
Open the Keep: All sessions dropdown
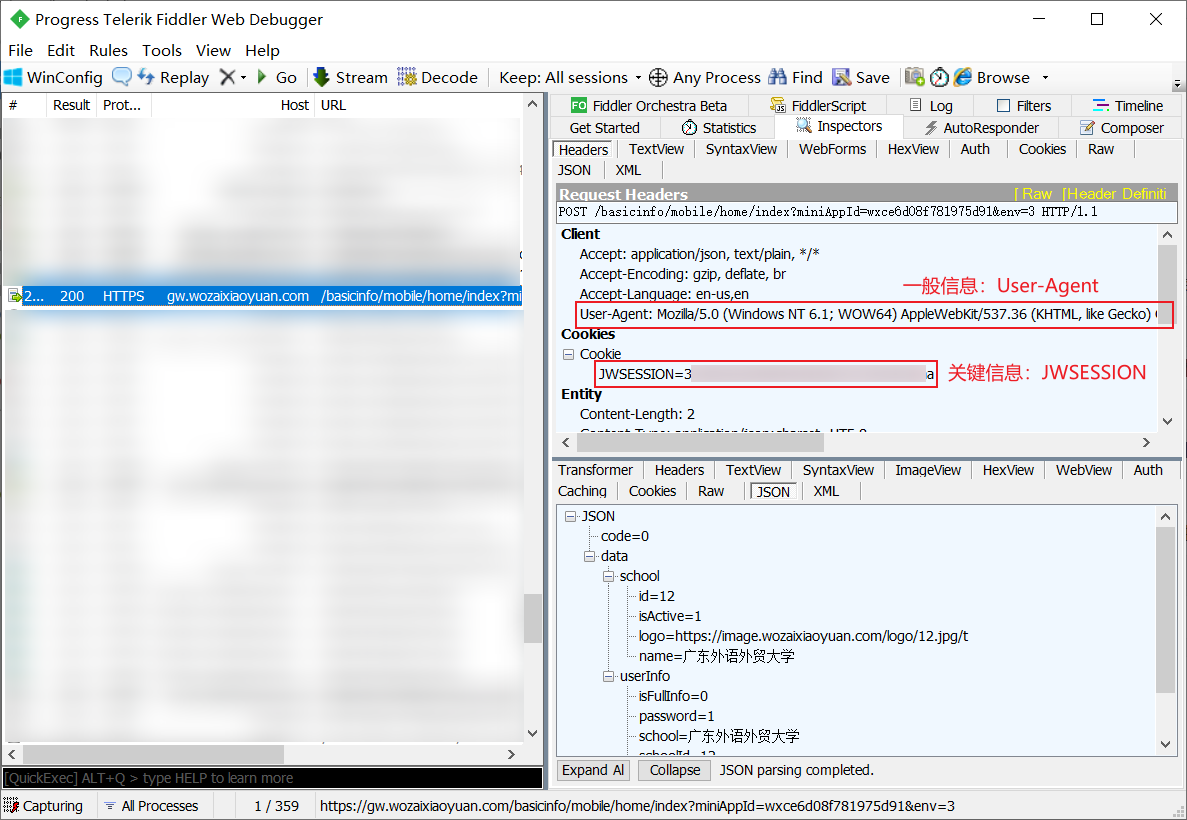[571, 77]
